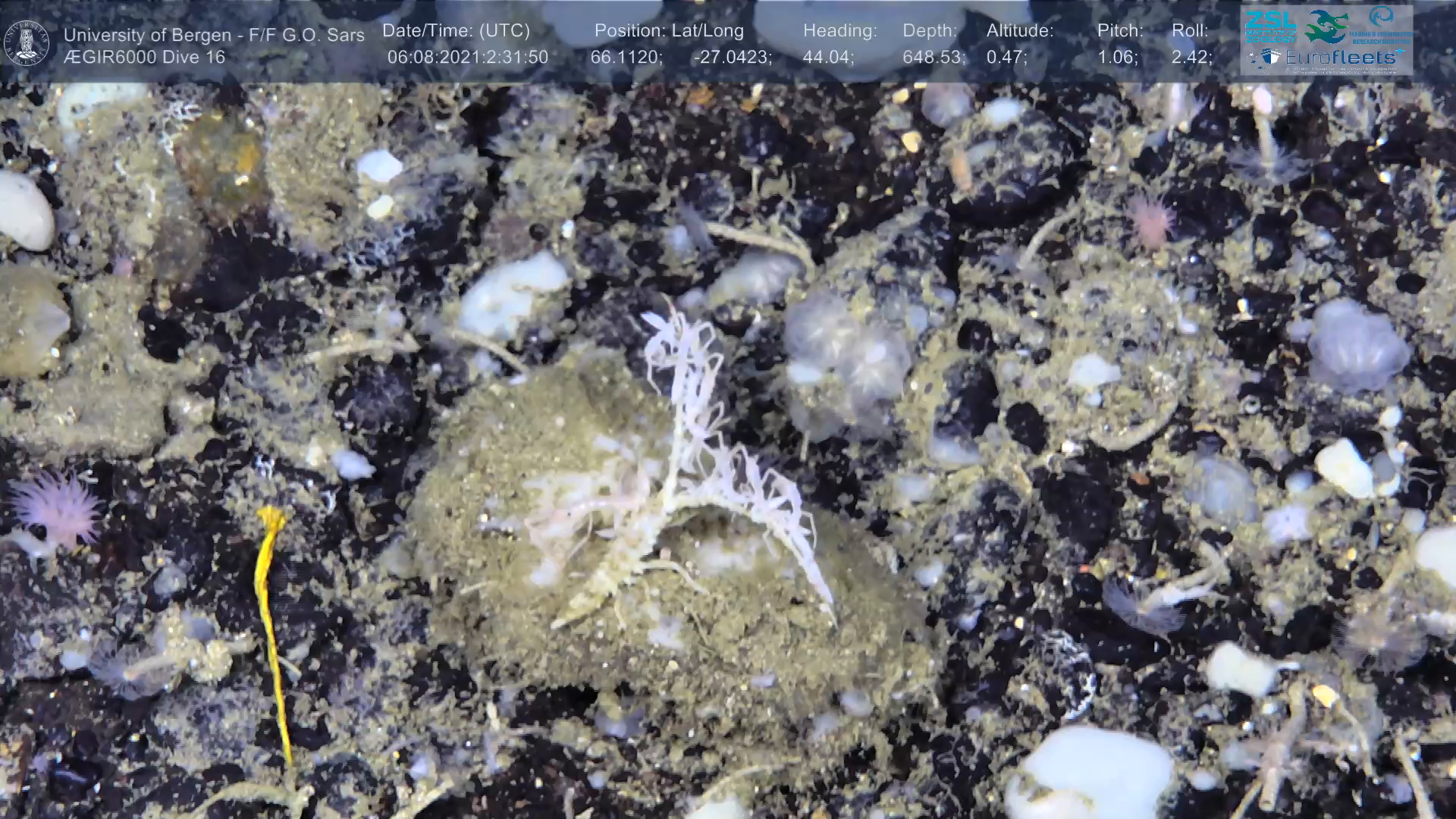Click the green-blue fish logo in overlay

pyautogui.click(x=1327, y=26)
